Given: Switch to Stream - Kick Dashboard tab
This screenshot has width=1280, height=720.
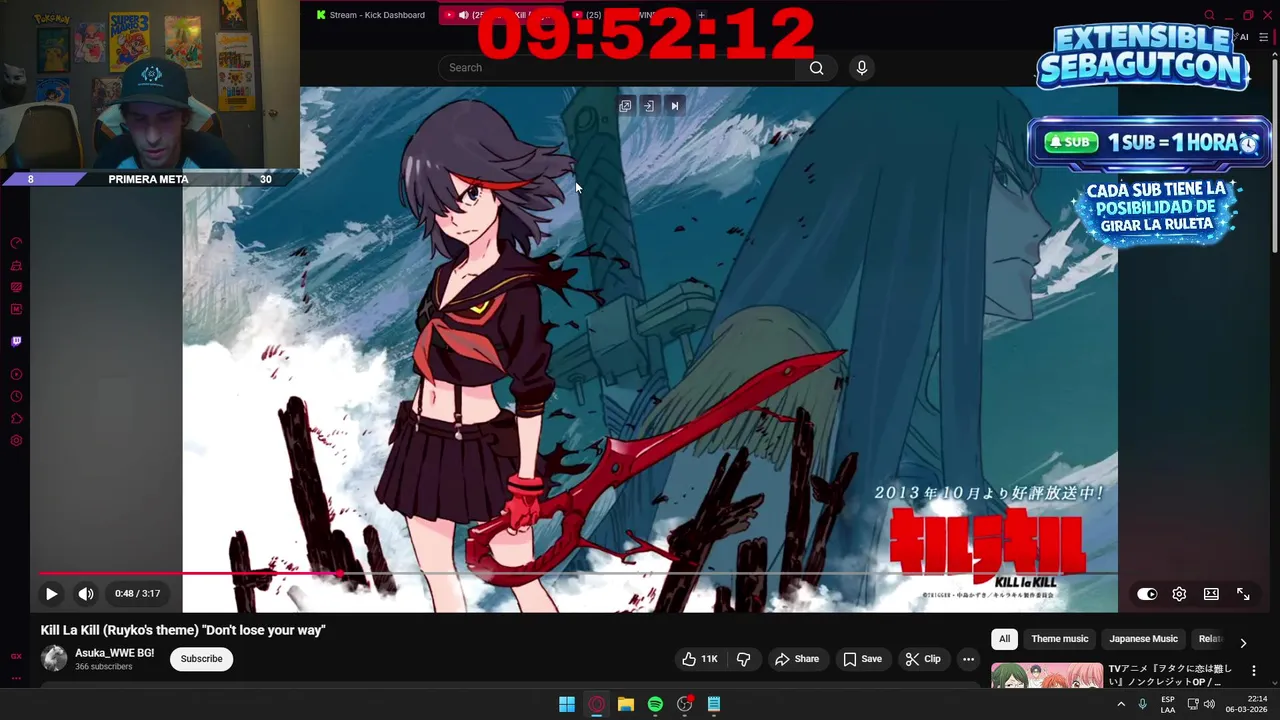Looking at the screenshot, I should coord(371,15).
